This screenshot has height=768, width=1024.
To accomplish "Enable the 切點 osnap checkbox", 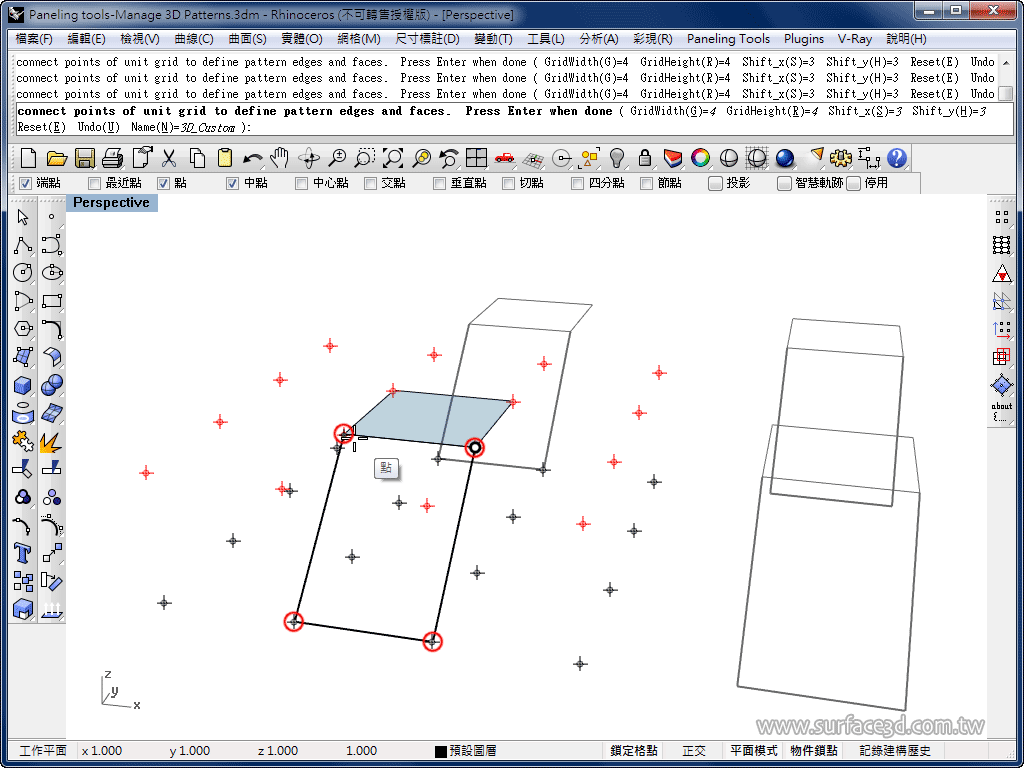I will coord(509,184).
